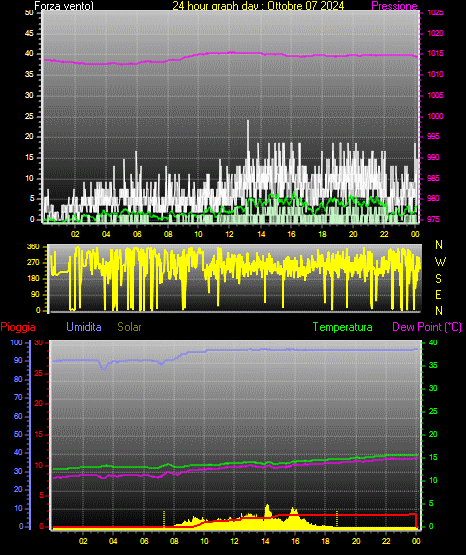Image resolution: width=466 pixels, height=555 pixels.
Task: Click the red 'Pioggia' legend label
Action: [18, 327]
